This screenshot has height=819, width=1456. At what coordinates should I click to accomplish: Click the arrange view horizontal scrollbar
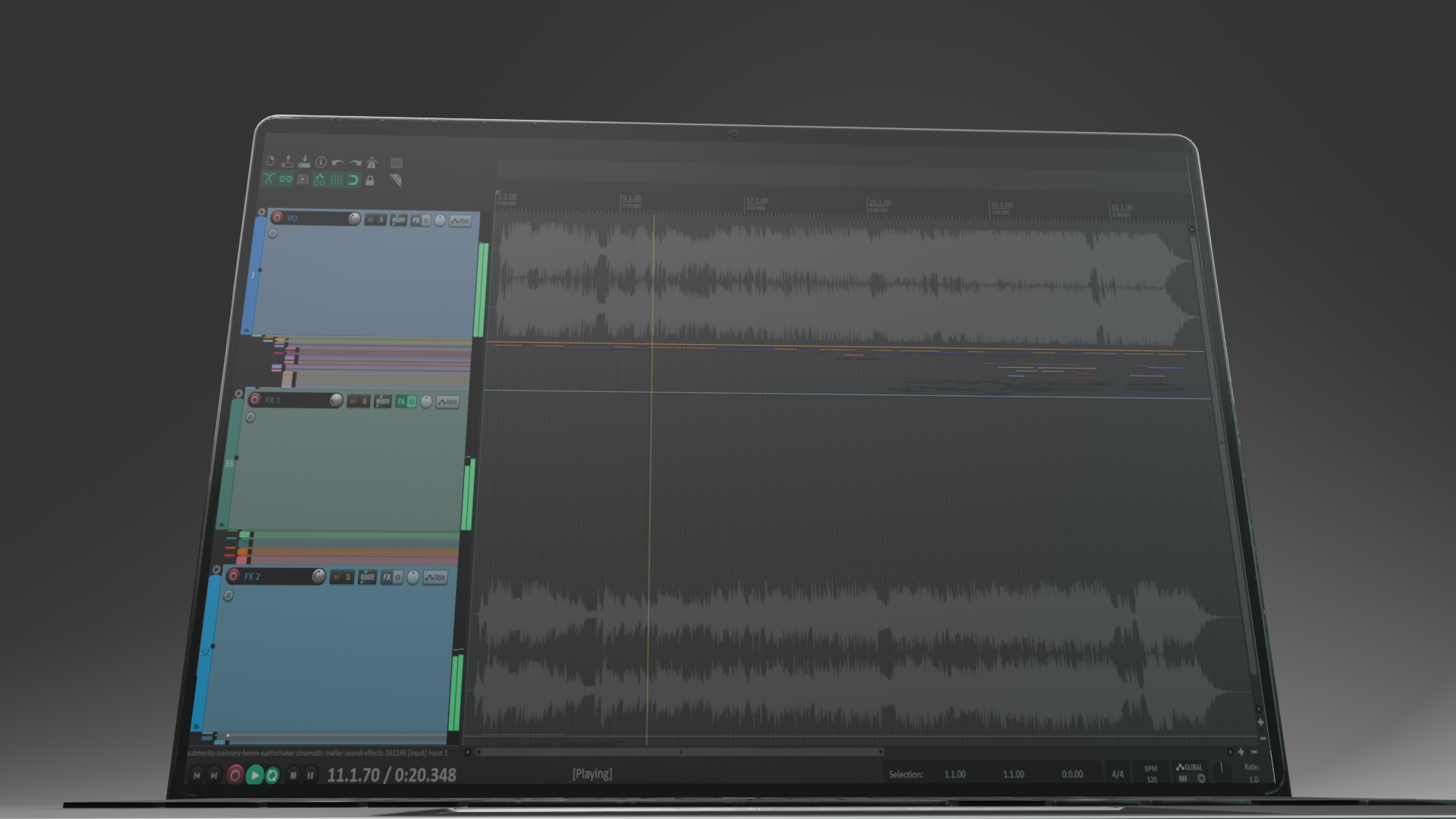(x=680, y=752)
